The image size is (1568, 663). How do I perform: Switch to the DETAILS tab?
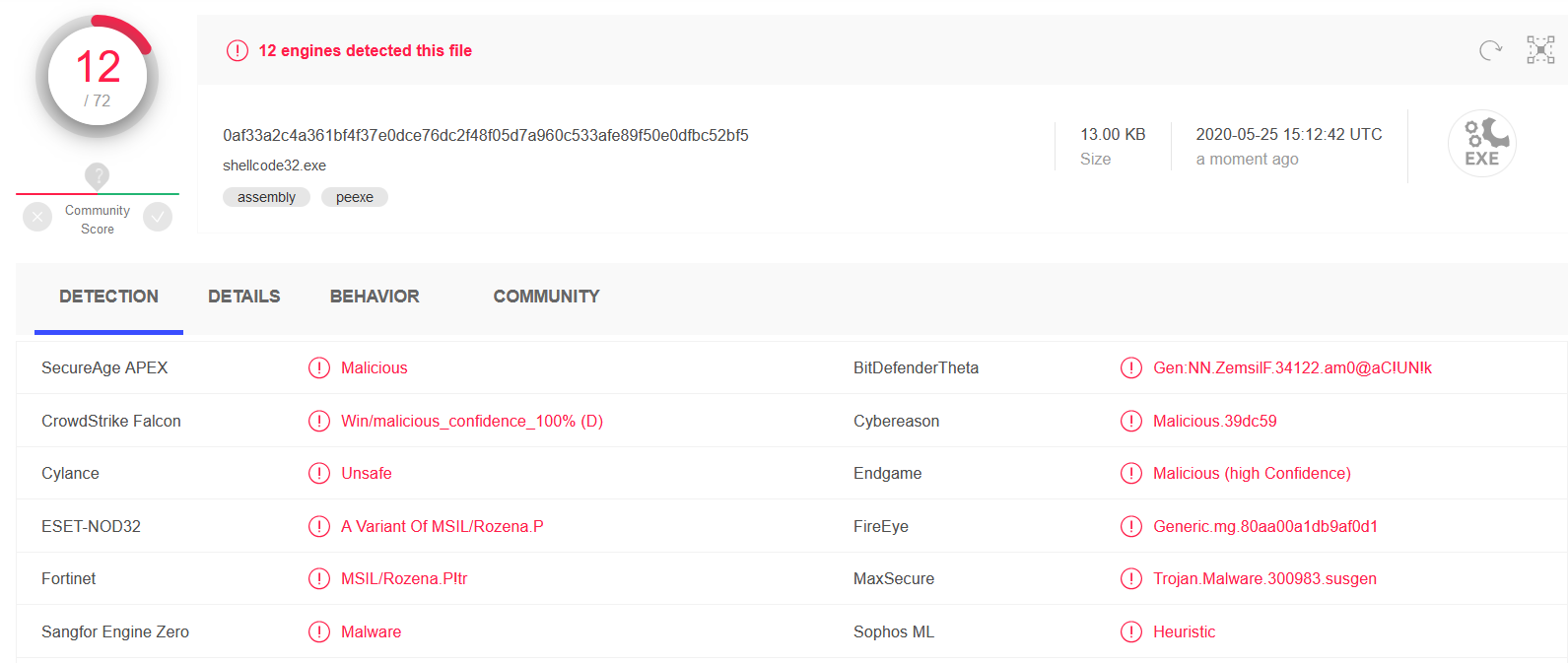tap(243, 297)
